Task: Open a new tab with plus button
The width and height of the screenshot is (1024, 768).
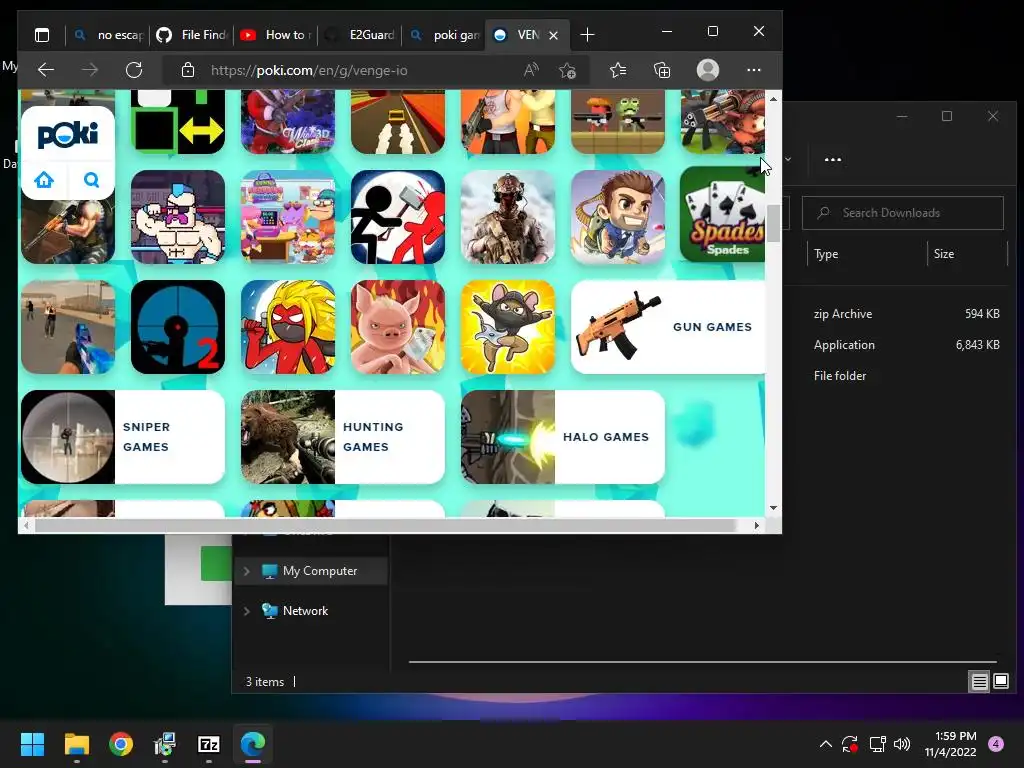Action: point(587,35)
